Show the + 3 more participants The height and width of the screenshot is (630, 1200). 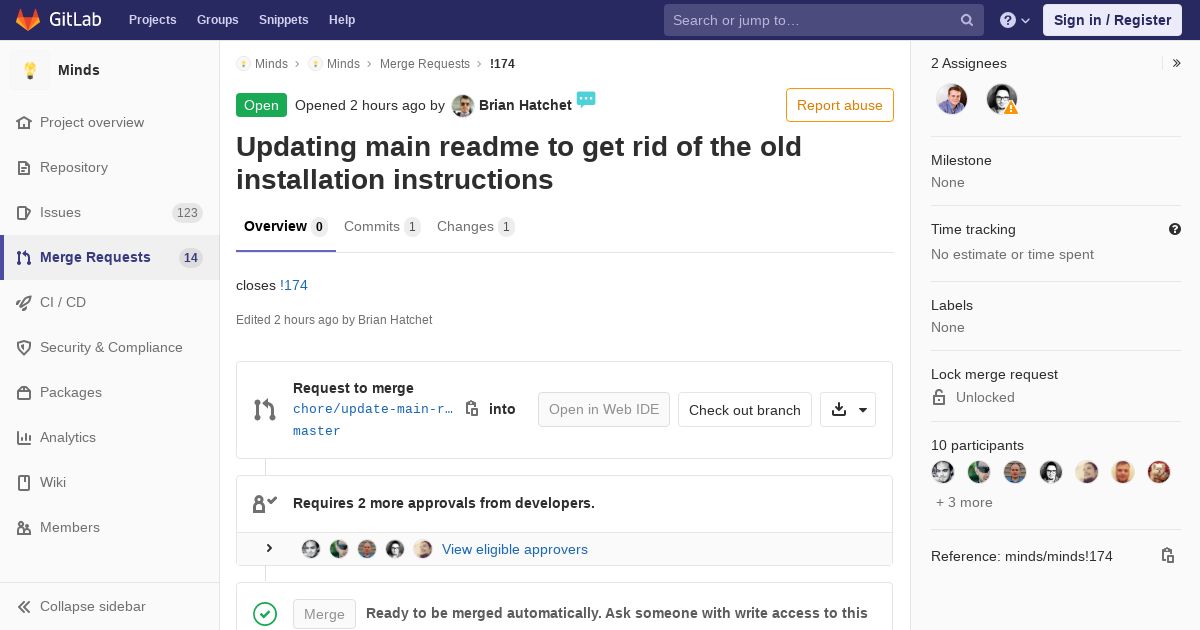click(964, 502)
